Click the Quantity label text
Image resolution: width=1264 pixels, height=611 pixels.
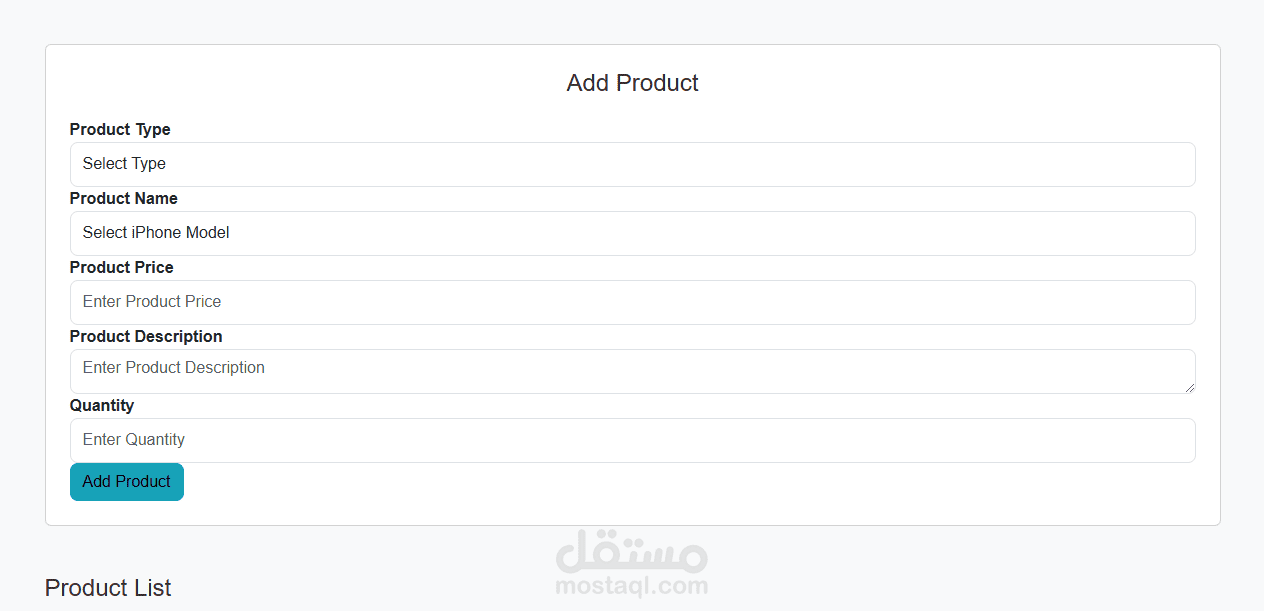[102, 405]
